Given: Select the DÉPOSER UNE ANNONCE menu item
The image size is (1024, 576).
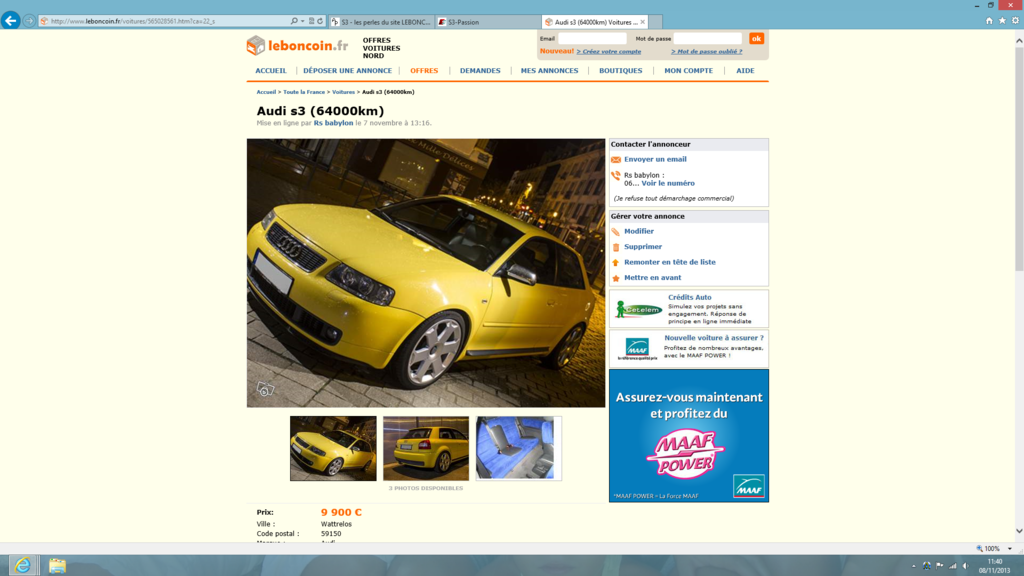Looking at the screenshot, I should pyautogui.click(x=347, y=71).
